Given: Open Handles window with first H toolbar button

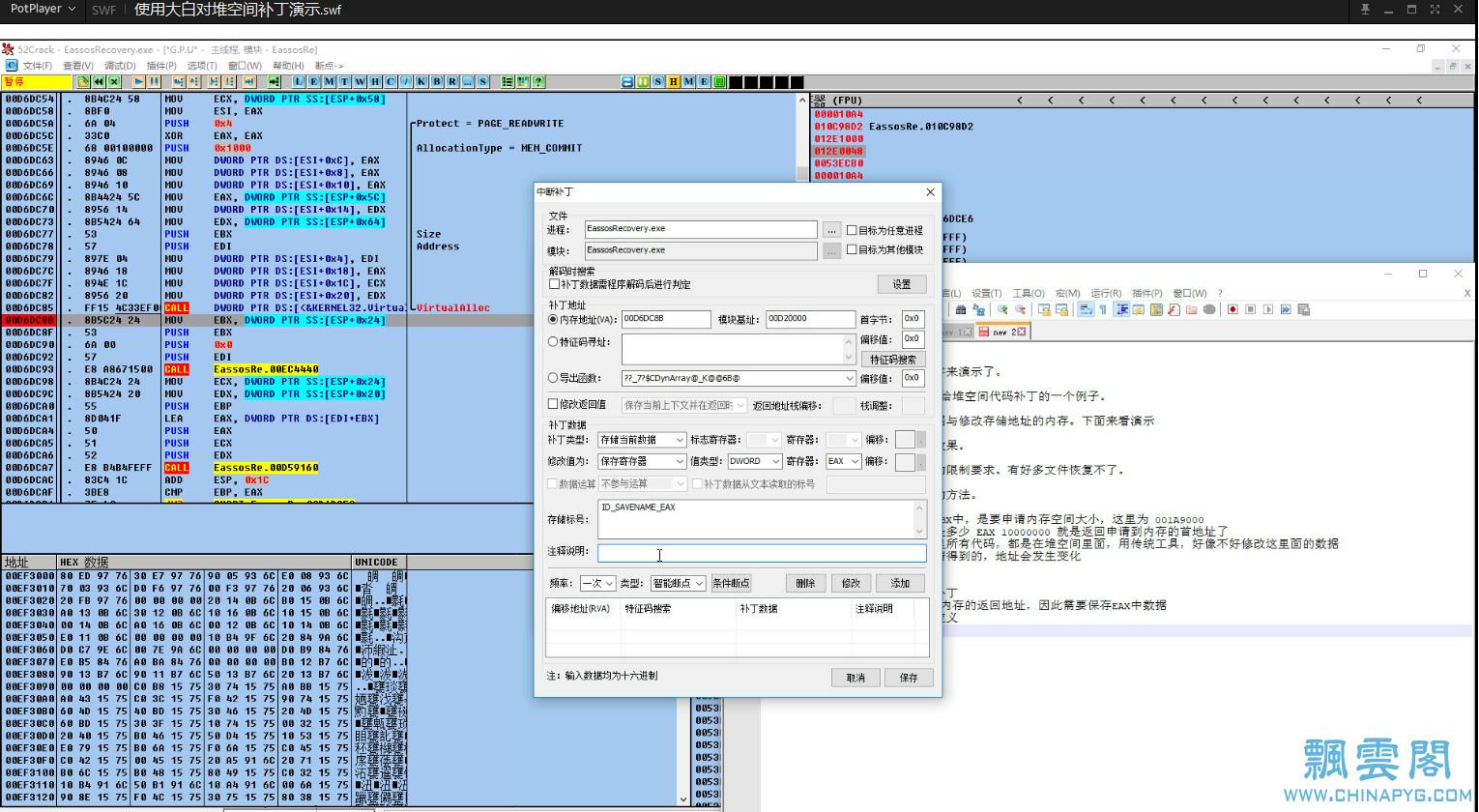Looking at the screenshot, I should pyautogui.click(x=375, y=81).
